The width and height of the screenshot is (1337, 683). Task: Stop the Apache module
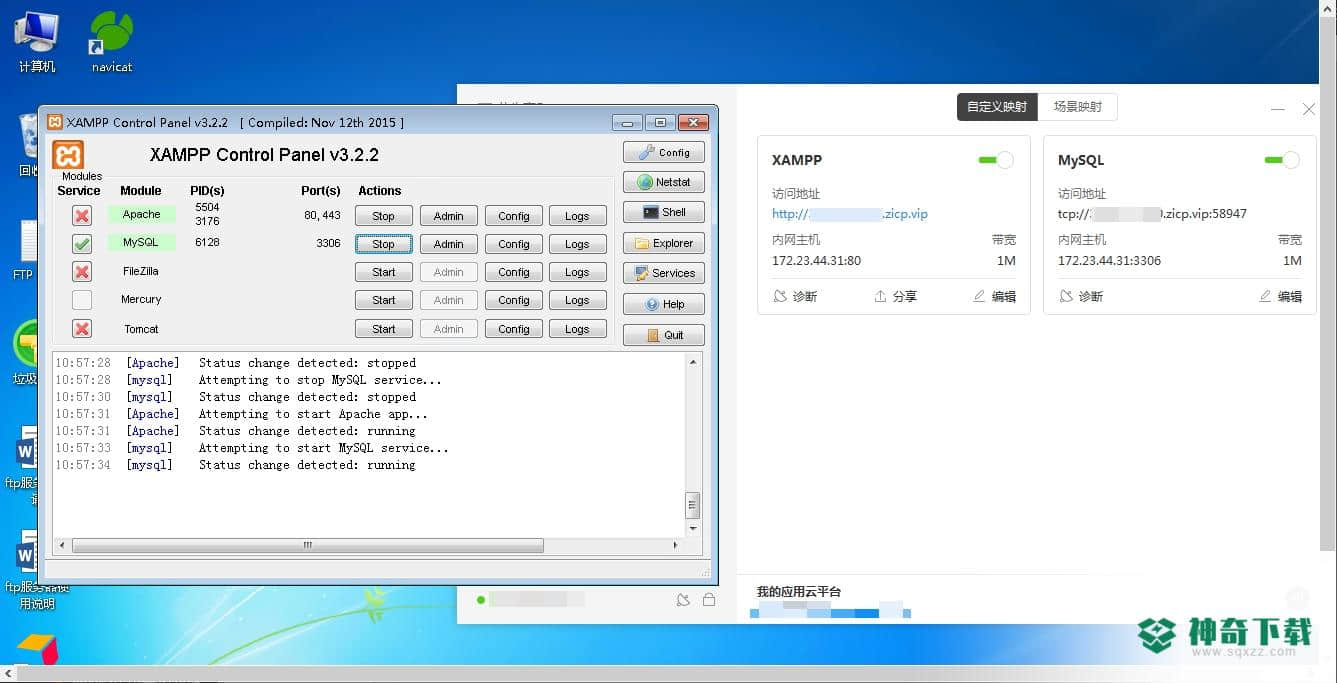point(384,216)
